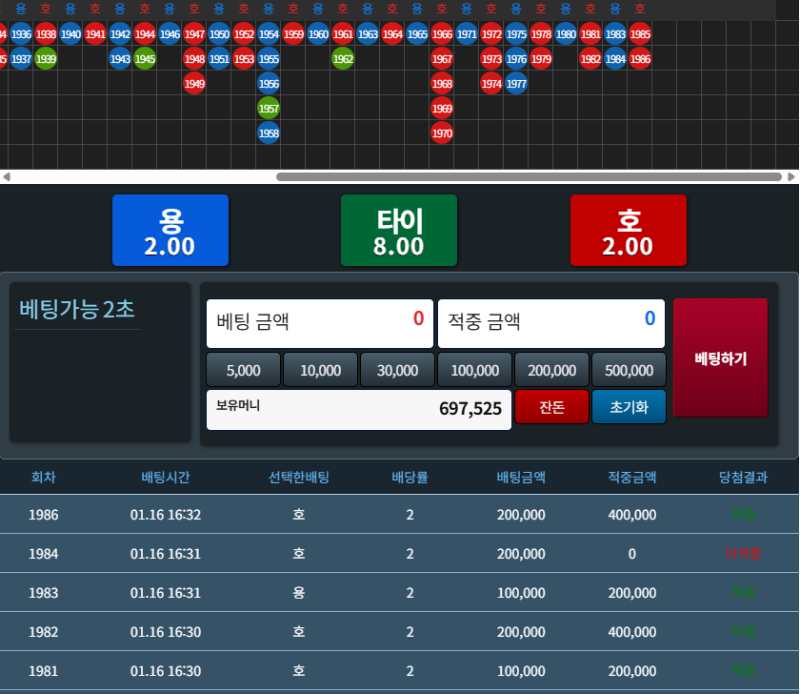Select the red round 1949 marker
Viewport: 800px width, 694px height.
pyautogui.click(x=194, y=84)
